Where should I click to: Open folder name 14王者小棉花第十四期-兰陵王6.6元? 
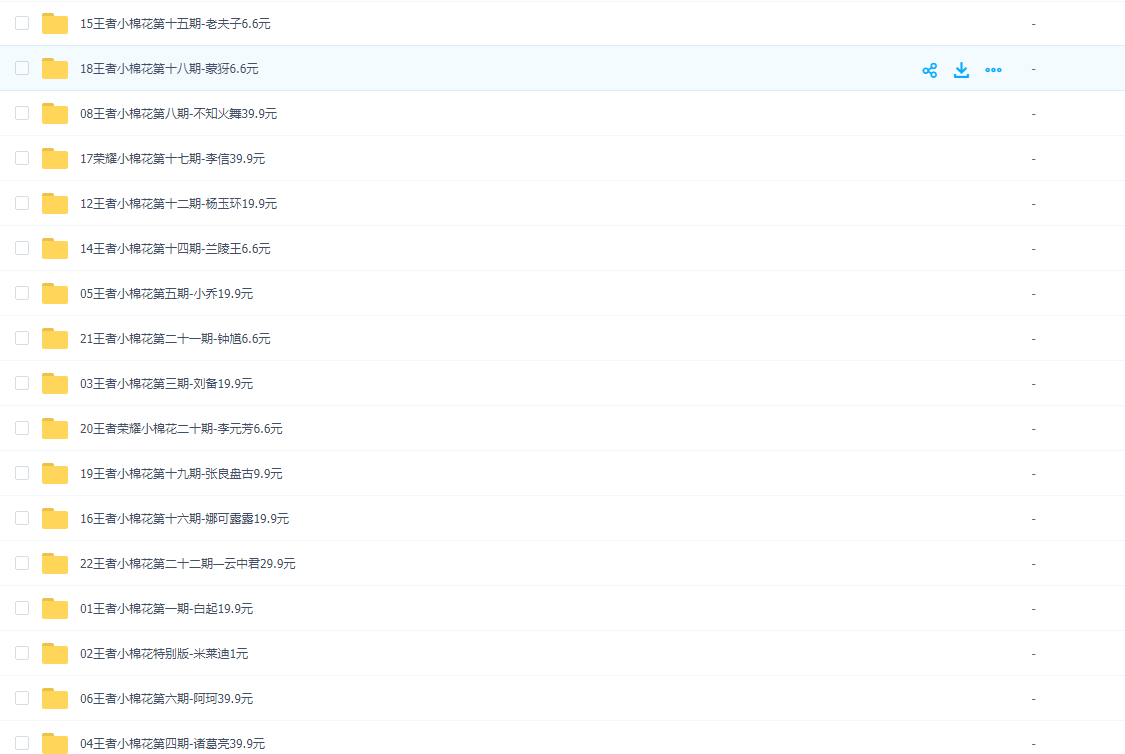point(175,248)
